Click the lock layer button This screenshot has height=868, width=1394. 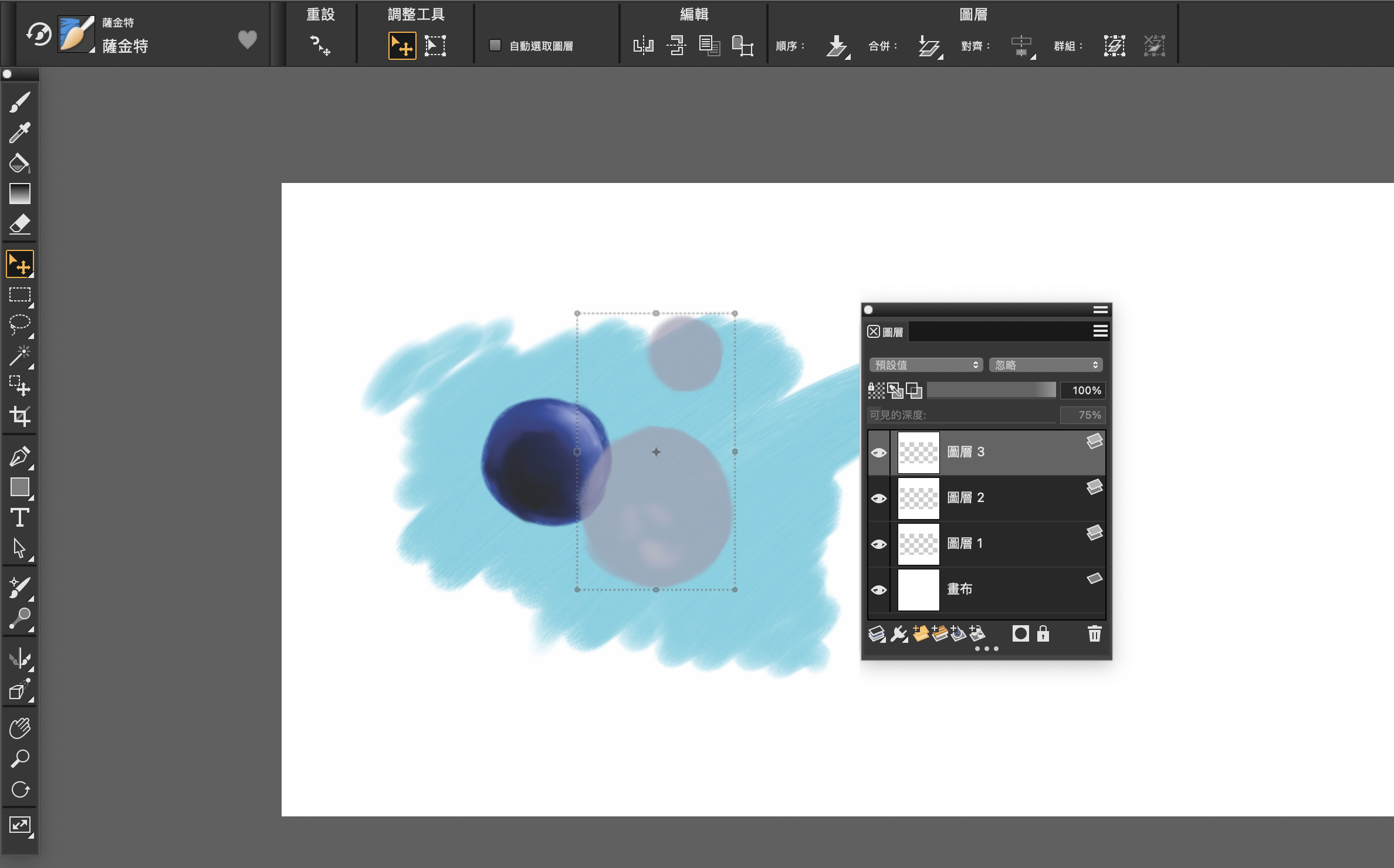coord(1043,633)
